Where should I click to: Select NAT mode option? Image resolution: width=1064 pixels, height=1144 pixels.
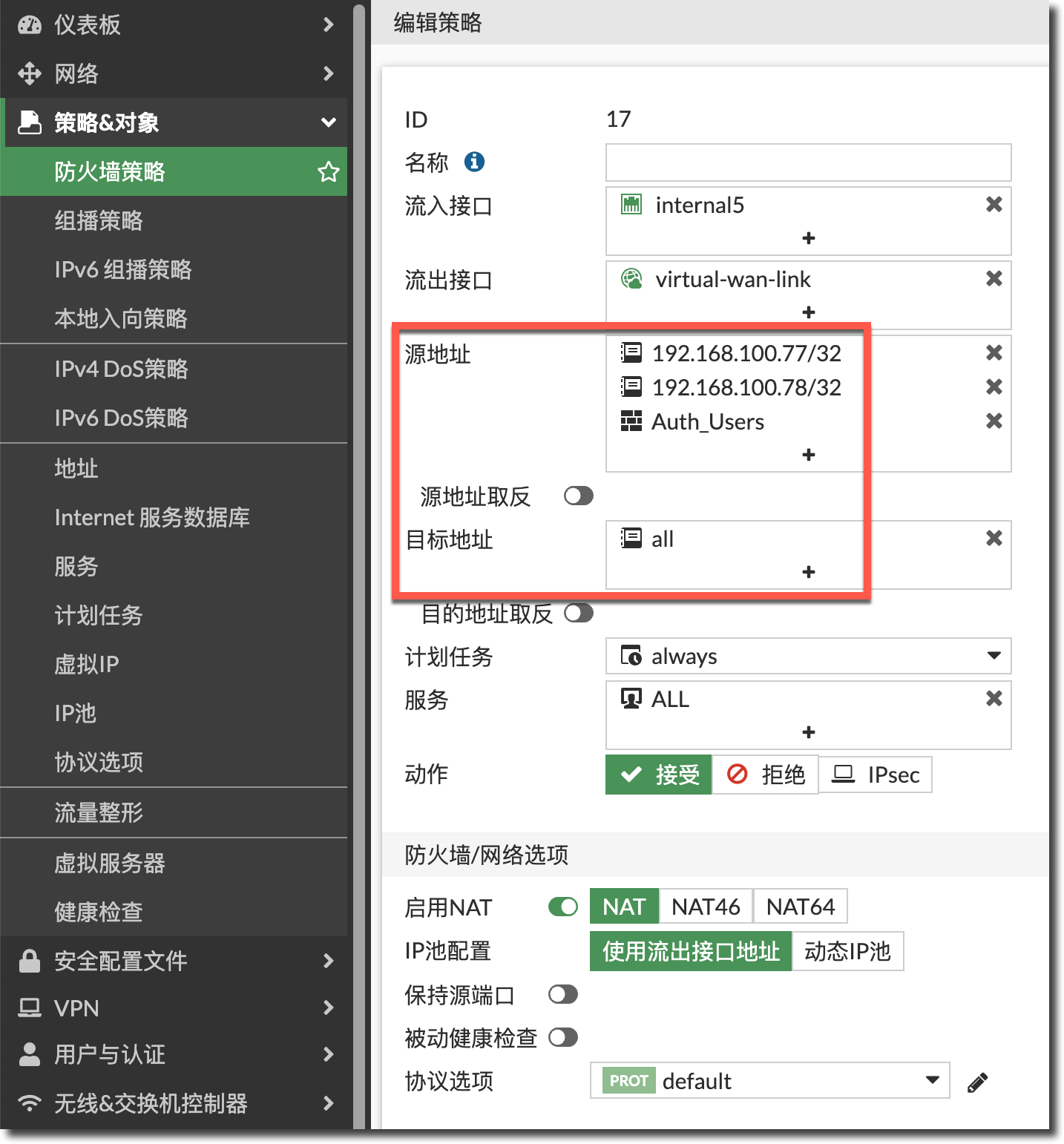click(624, 907)
